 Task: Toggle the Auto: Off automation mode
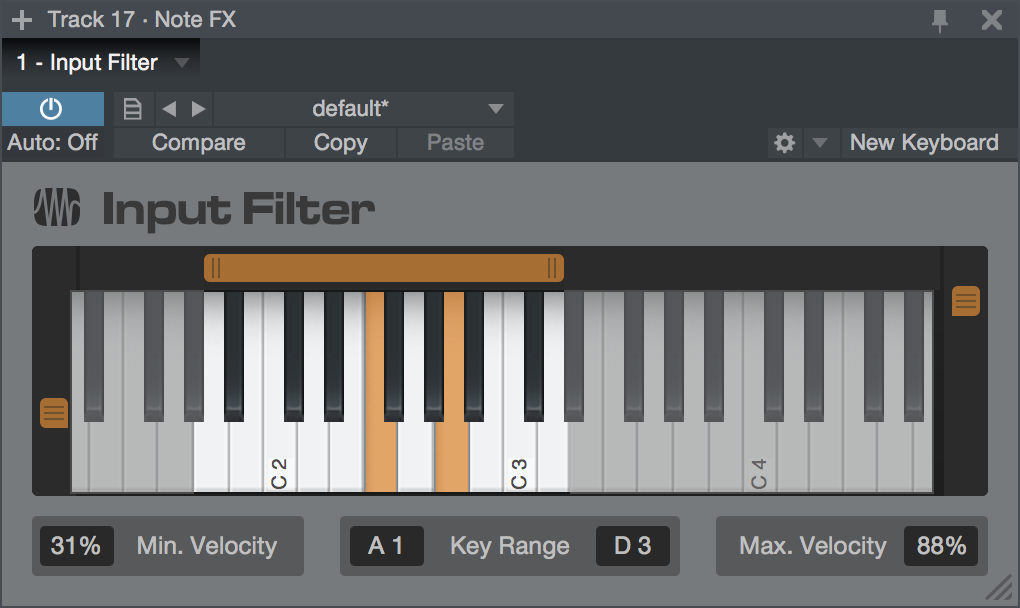pyautogui.click(x=52, y=142)
